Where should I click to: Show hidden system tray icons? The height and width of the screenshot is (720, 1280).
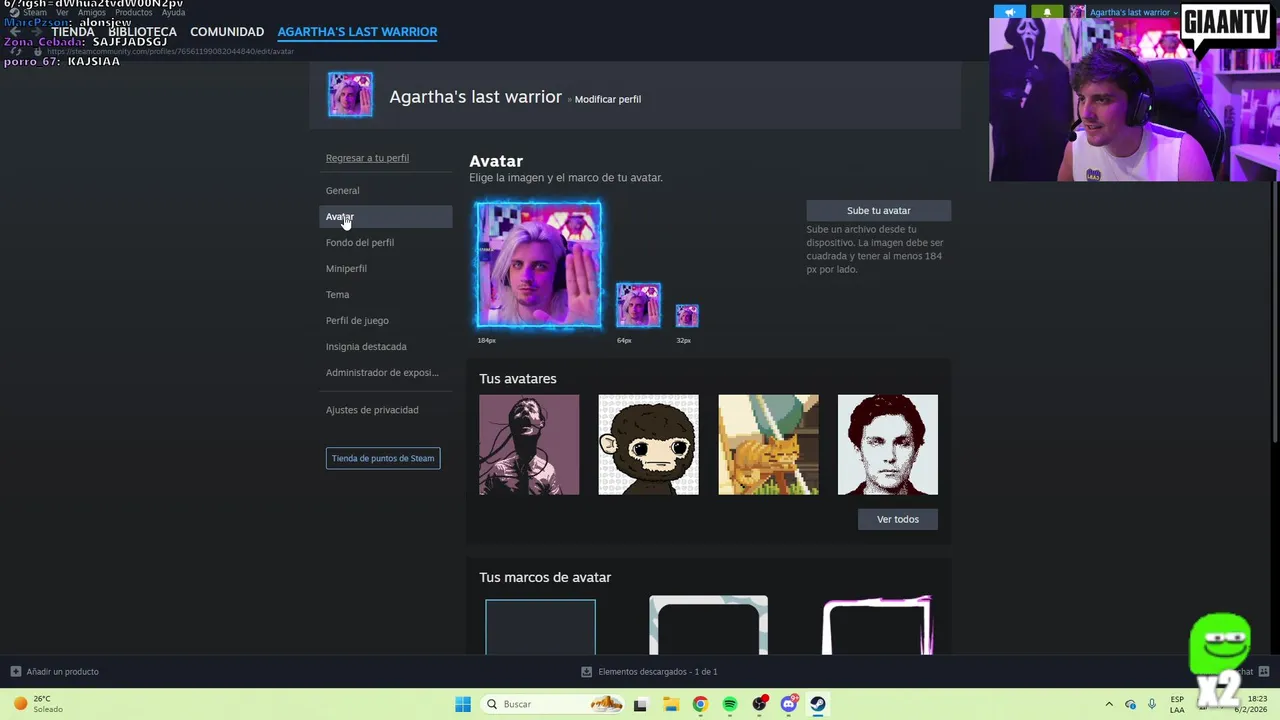1108,704
